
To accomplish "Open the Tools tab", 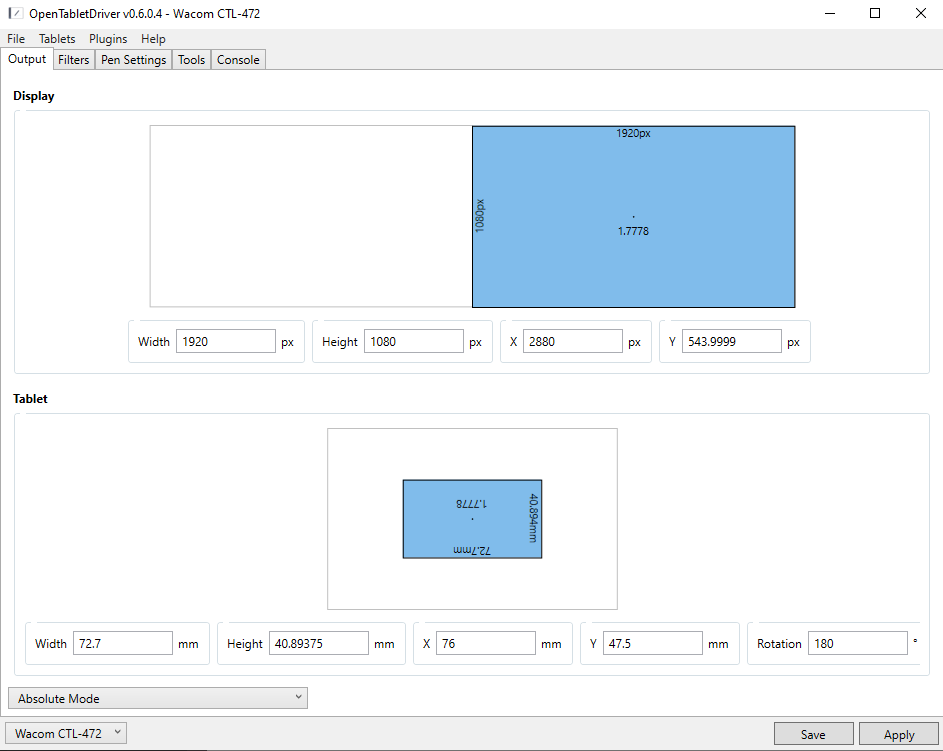I will coord(191,60).
